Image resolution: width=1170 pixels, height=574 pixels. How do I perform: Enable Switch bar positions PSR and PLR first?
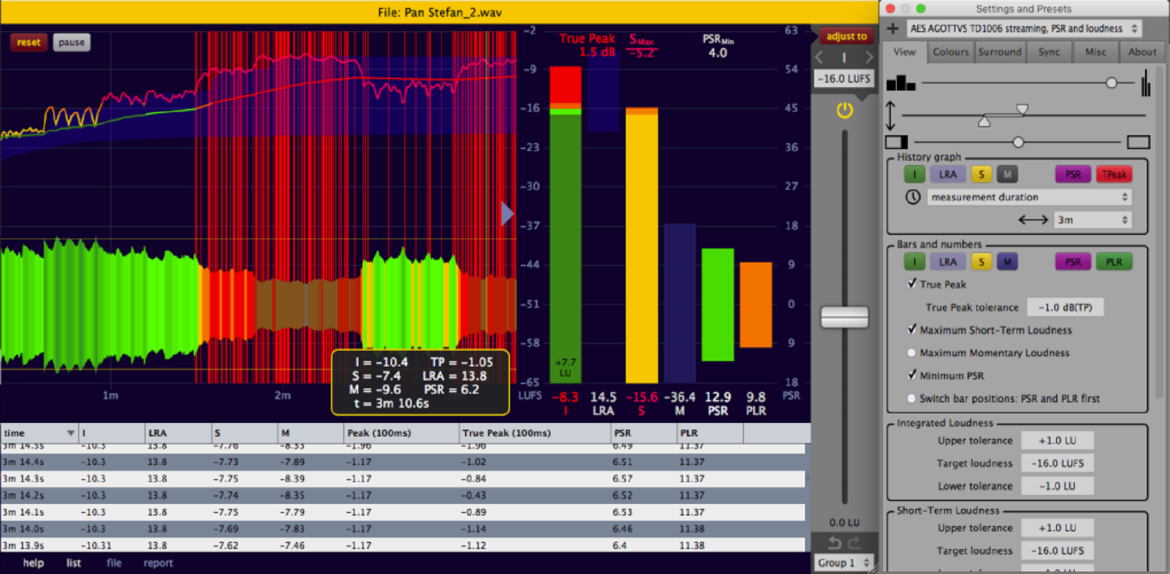coord(912,398)
